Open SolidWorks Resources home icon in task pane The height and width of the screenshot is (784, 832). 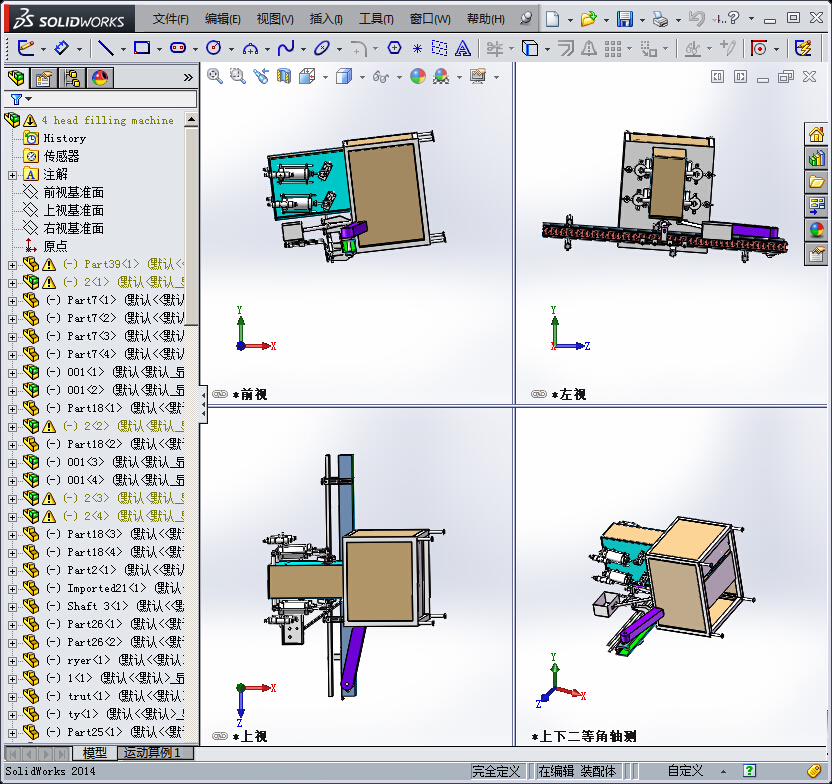tap(816, 134)
